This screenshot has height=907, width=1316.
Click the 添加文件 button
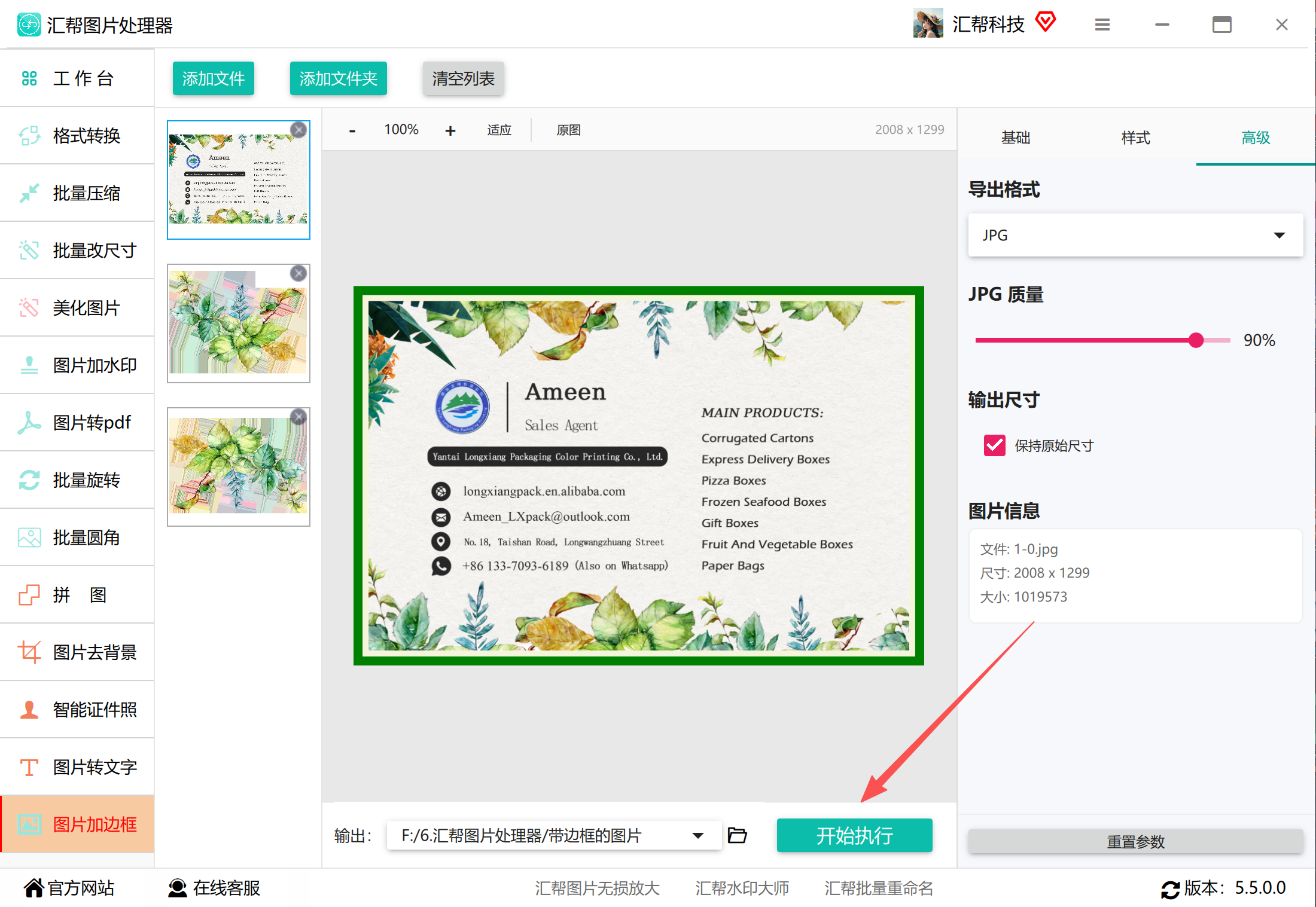click(214, 78)
